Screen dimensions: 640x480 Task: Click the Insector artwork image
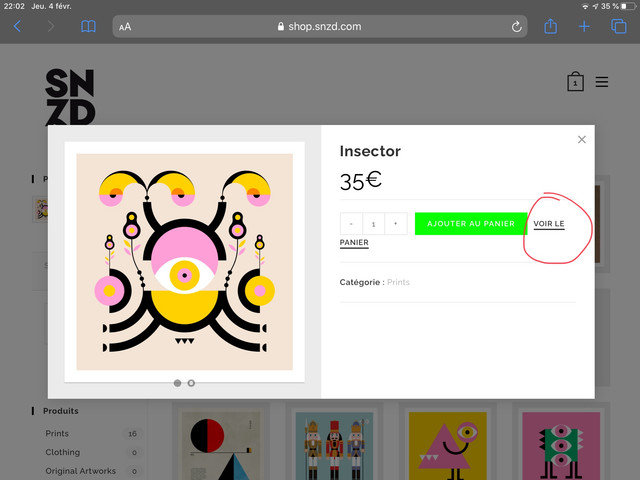[x=184, y=262]
